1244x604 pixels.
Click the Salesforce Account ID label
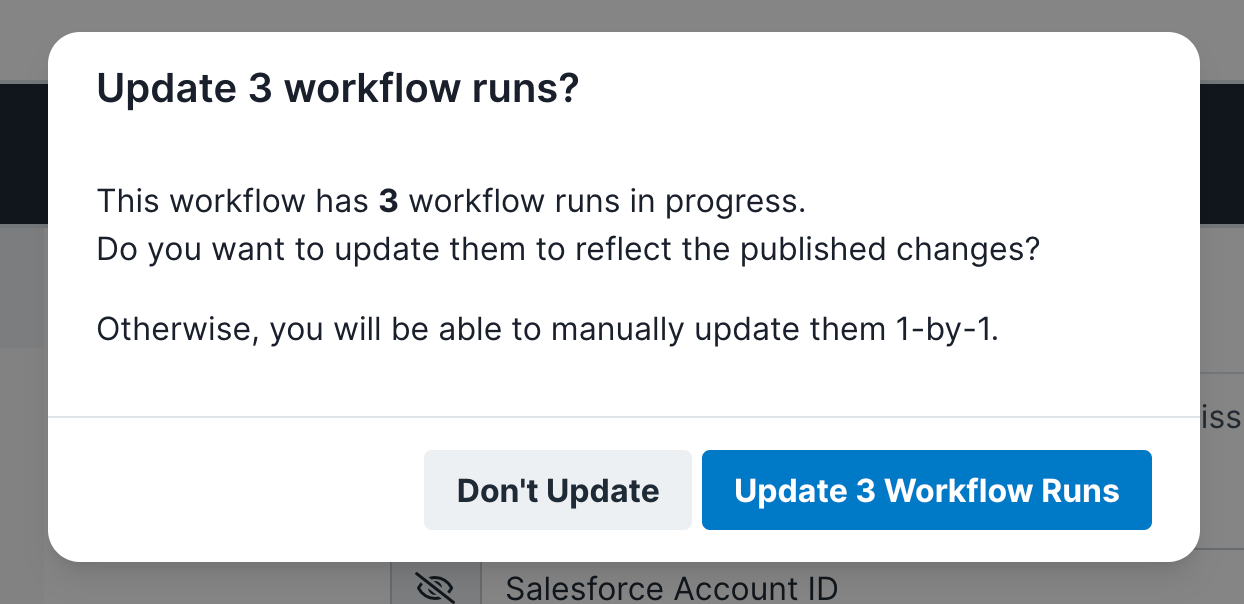[671, 589]
